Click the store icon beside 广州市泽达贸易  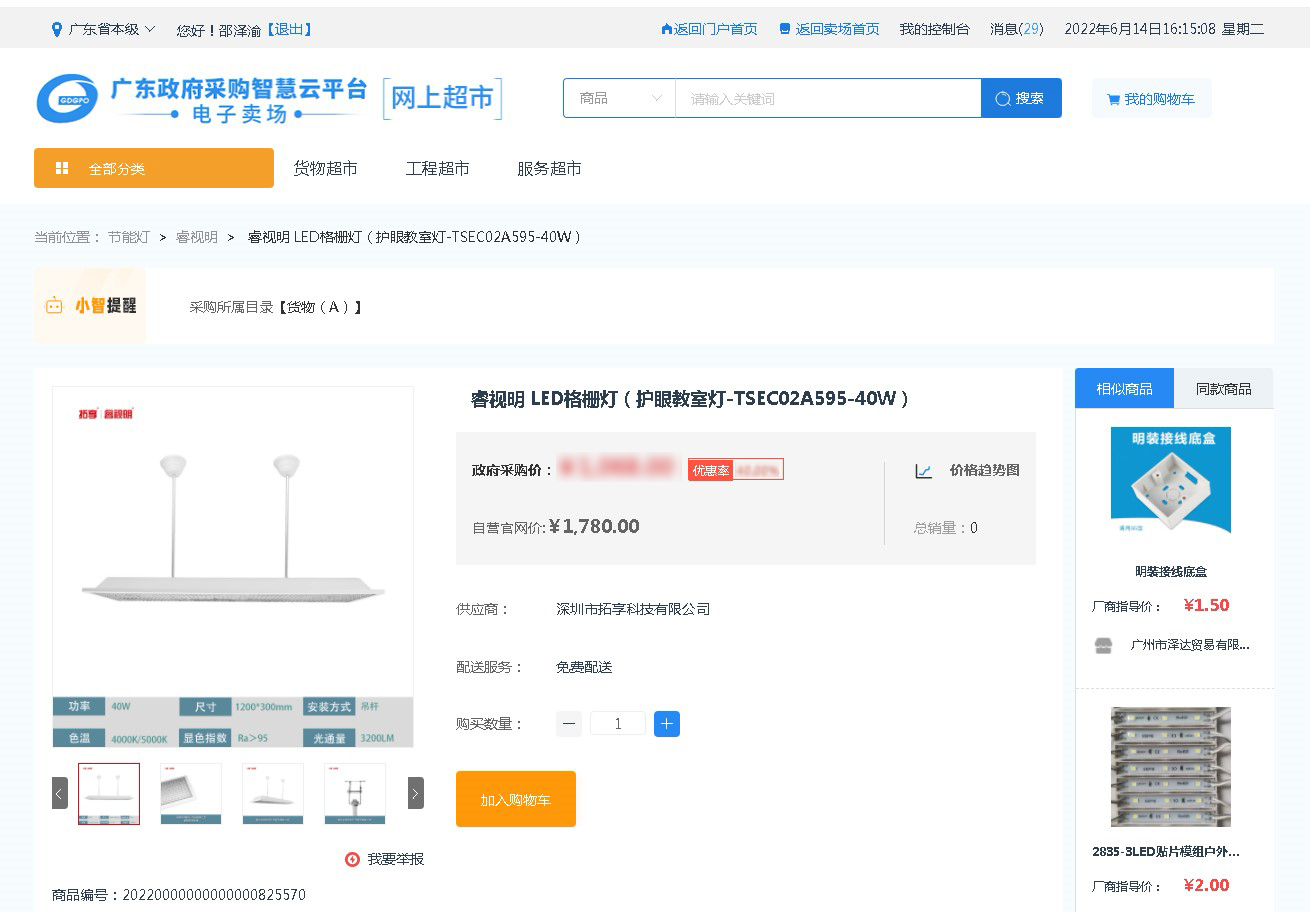[x=1103, y=645]
